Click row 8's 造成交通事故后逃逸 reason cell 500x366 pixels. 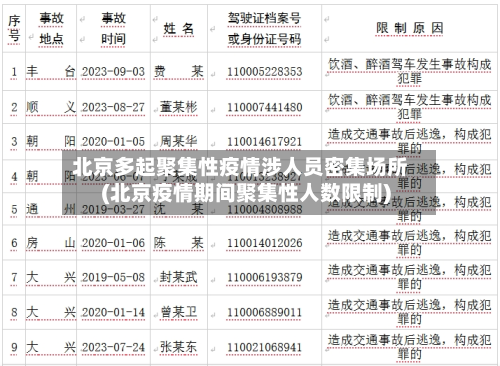410,312
